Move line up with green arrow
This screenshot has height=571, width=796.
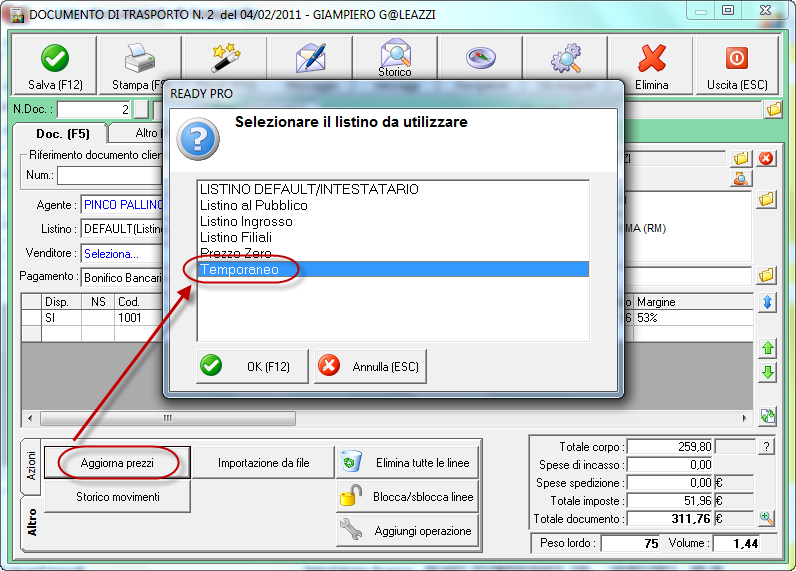point(768,348)
